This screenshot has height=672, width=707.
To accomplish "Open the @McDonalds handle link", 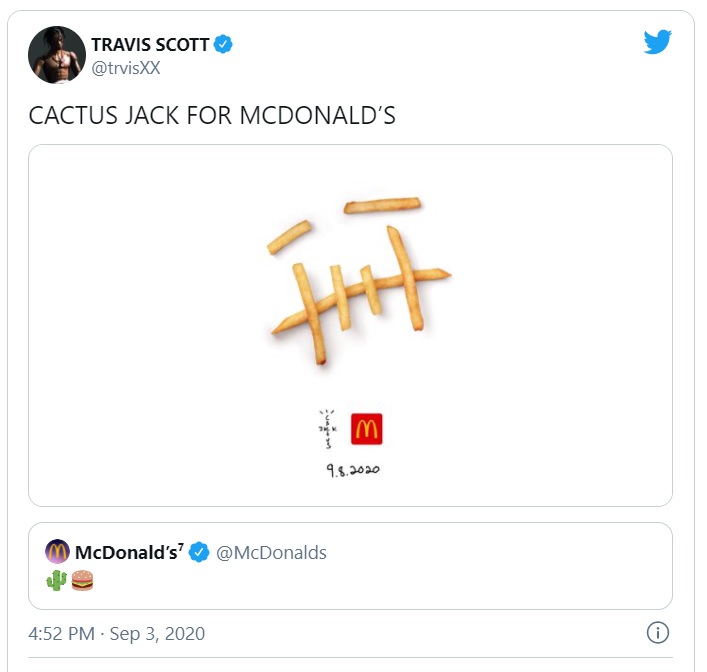I will tap(271, 552).
